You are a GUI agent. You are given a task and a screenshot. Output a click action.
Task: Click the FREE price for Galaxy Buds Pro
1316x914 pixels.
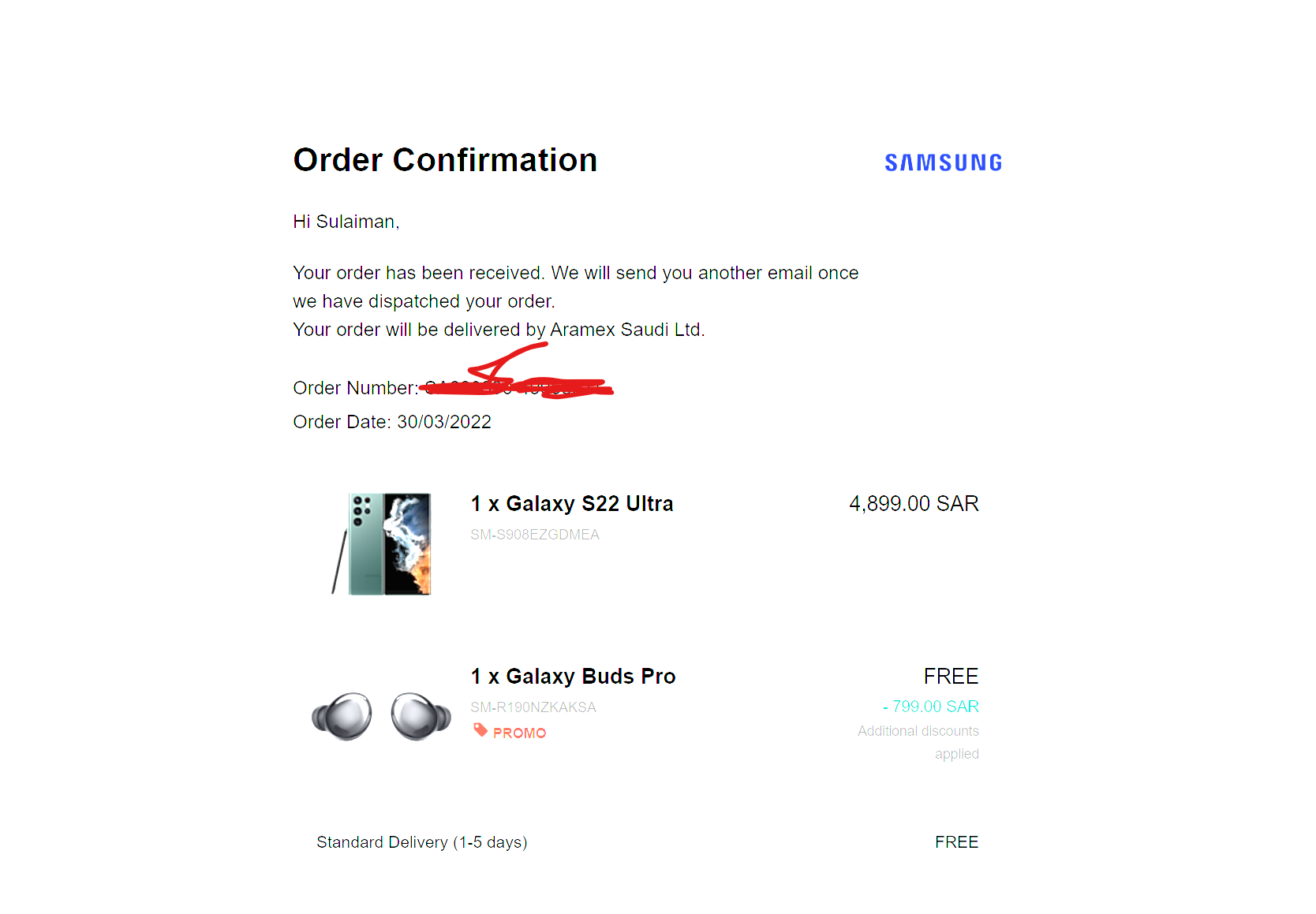click(951, 676)
